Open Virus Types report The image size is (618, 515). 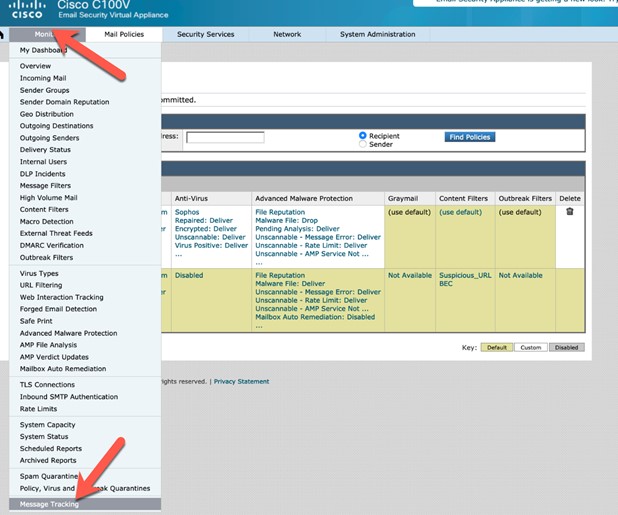point(39,273)
